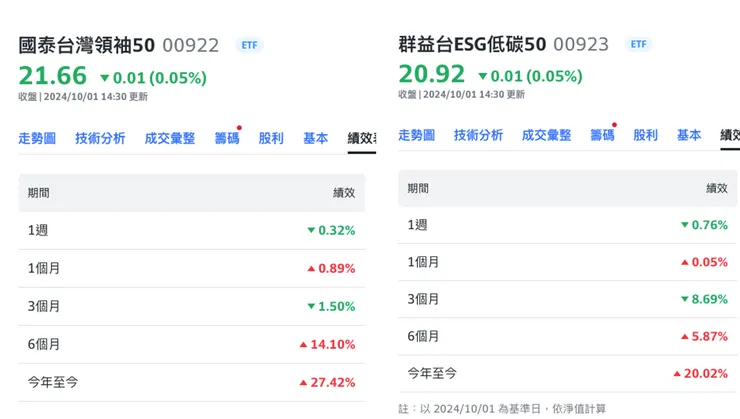The width and height of the screenshot is (740, 419).
Task: Click the code 00923
Action: click(581, 44)
